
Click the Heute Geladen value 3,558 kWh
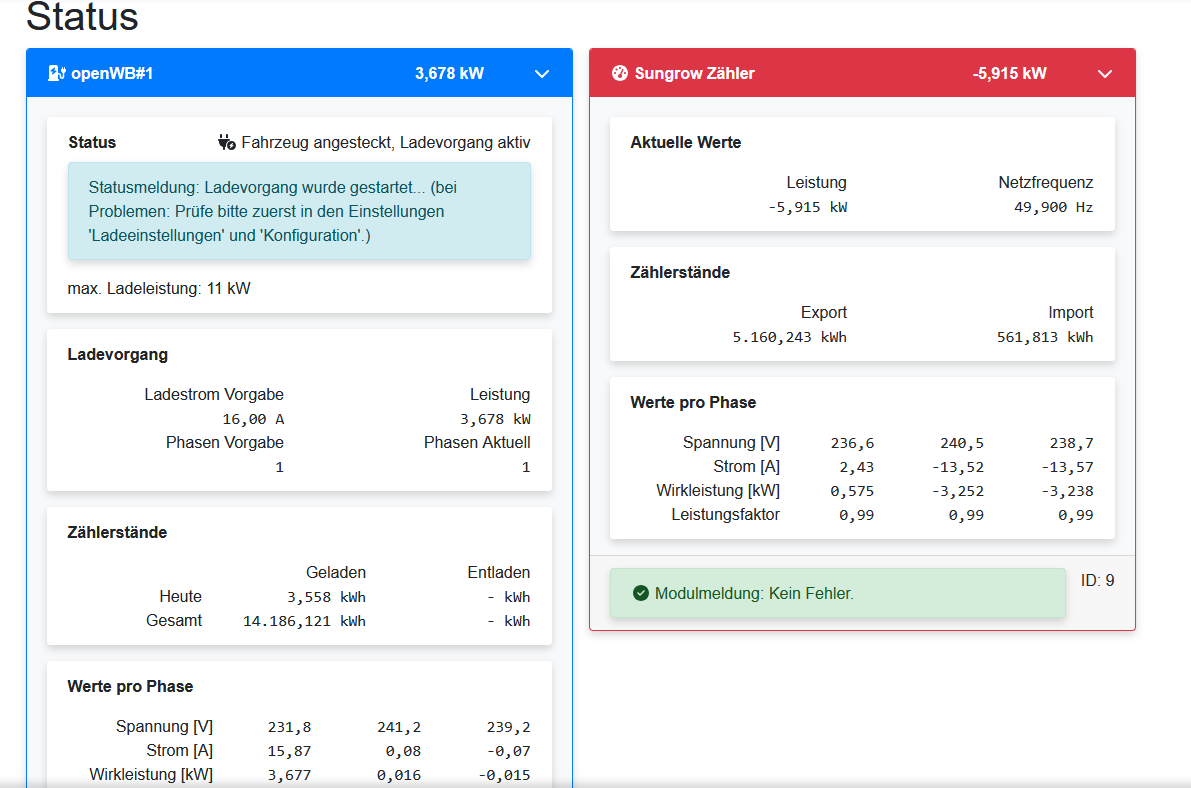pyautogui.click(x=327, y=597)
